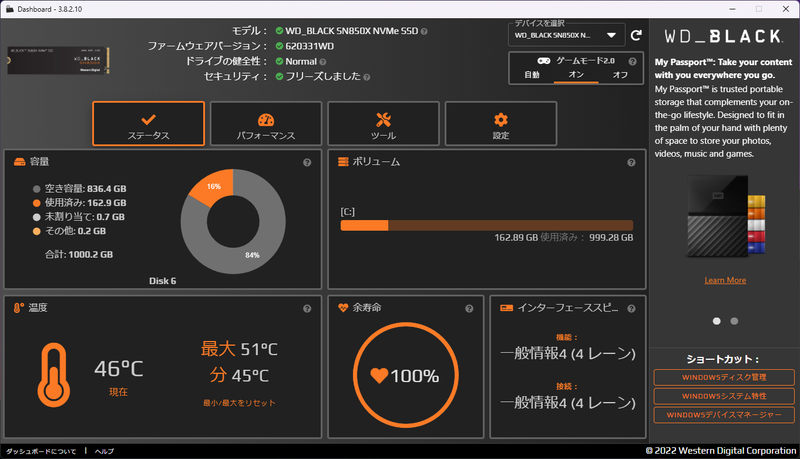Switch to the パフォーマンス tab
800x459 pixels.
(266, 124)
